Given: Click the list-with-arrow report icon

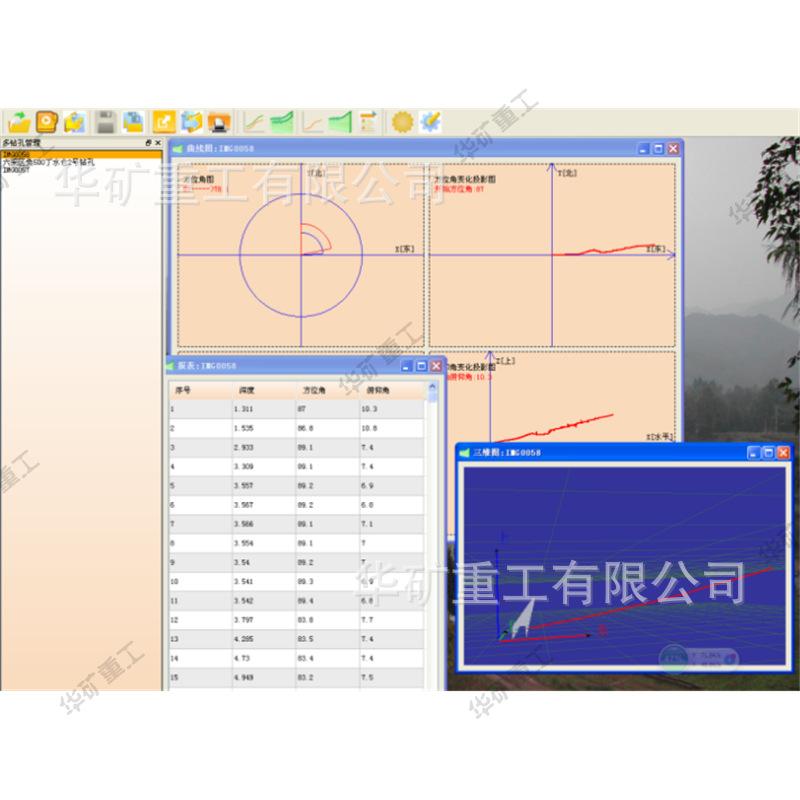Looking at the screenshot, I should pyautogui.click(x=368, y=122).
